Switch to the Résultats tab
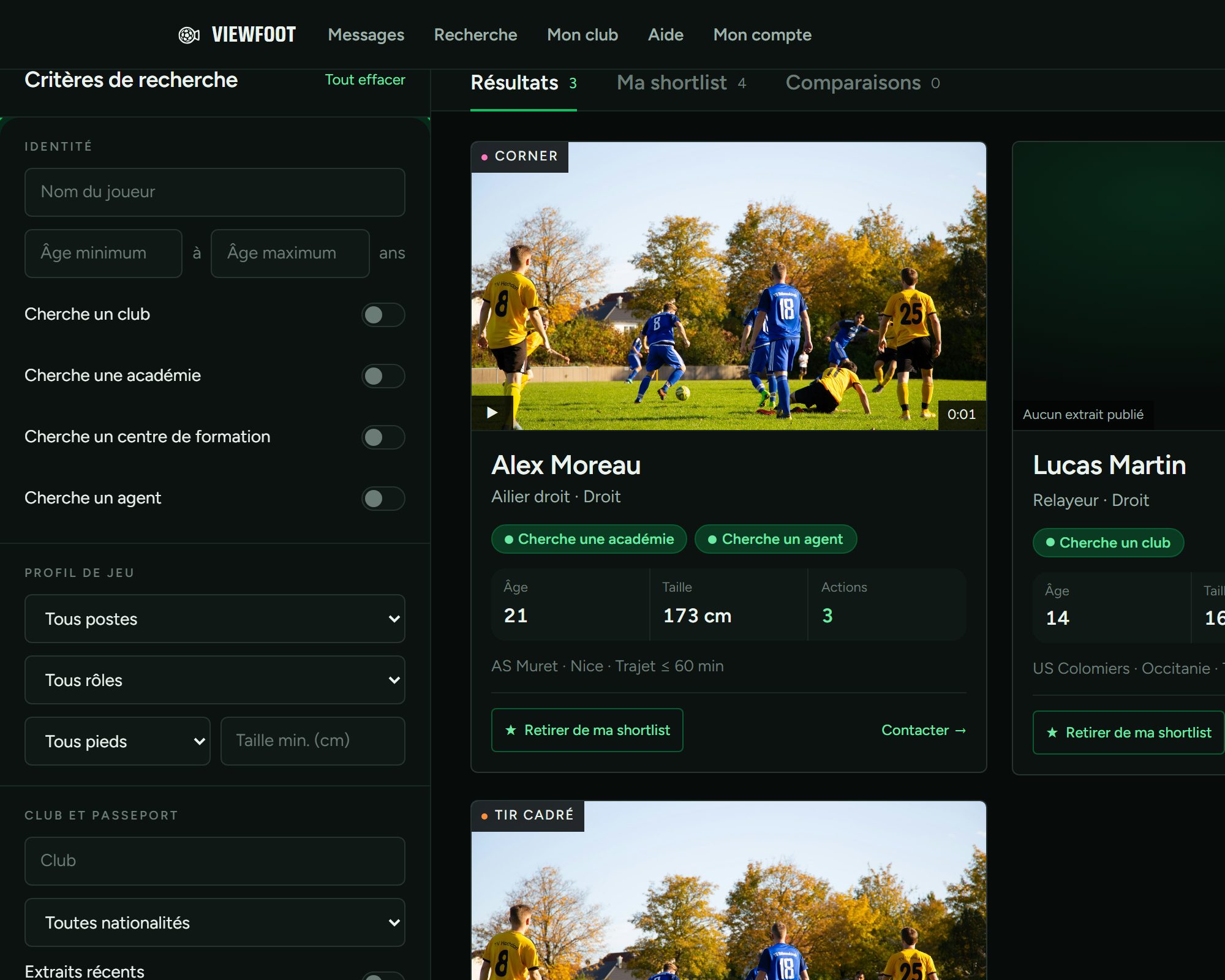The height and width of the screenshot is (980, 1225). point(524,83)
